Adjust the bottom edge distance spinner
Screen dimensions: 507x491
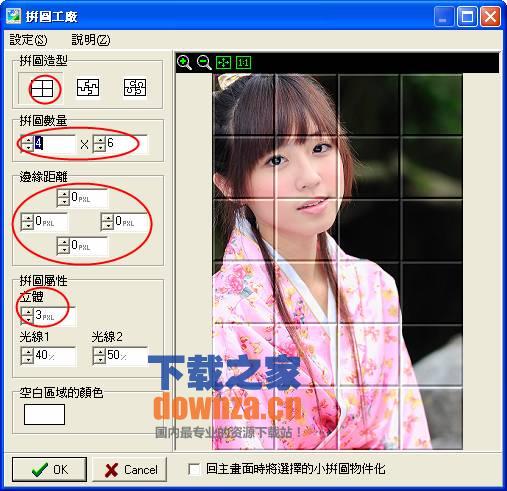click(63, 246)
